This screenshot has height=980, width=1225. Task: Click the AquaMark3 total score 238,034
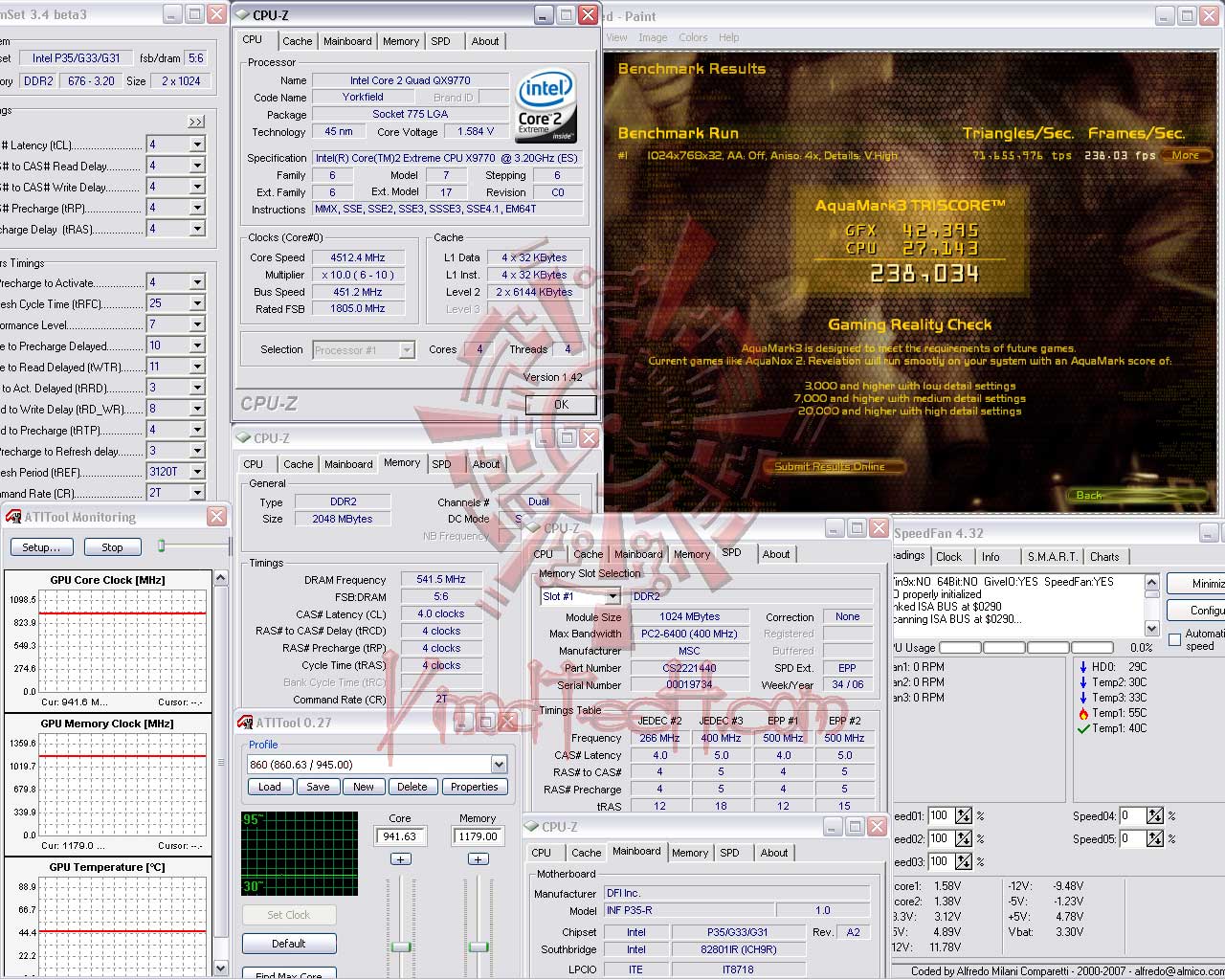pyautogui.click(x=924, y=274)
